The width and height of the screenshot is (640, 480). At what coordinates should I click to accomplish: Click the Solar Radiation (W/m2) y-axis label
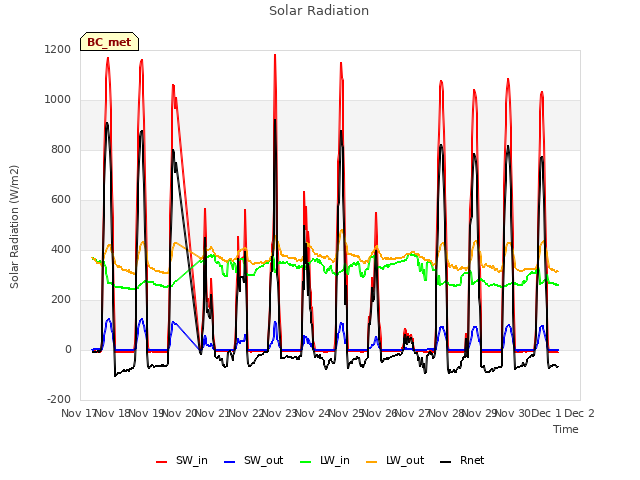coord(14,227)
